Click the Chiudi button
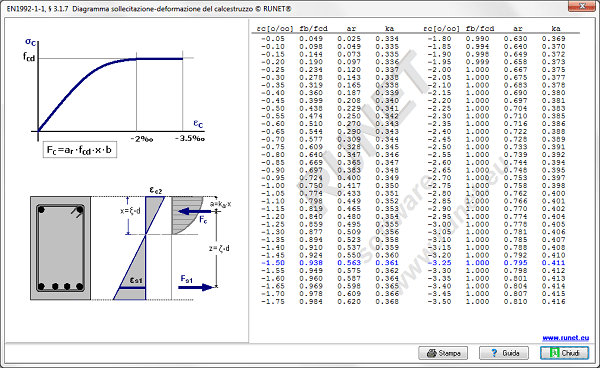This screenshot has height=368, width=600. [564, 353]
